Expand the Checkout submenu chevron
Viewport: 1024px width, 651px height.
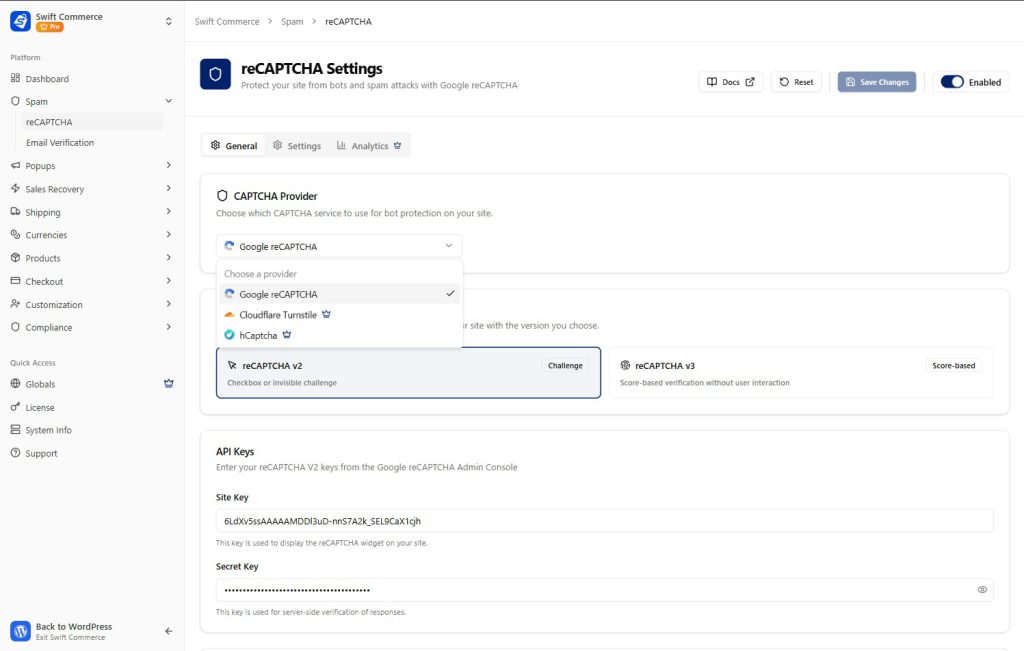click(168, 281)
